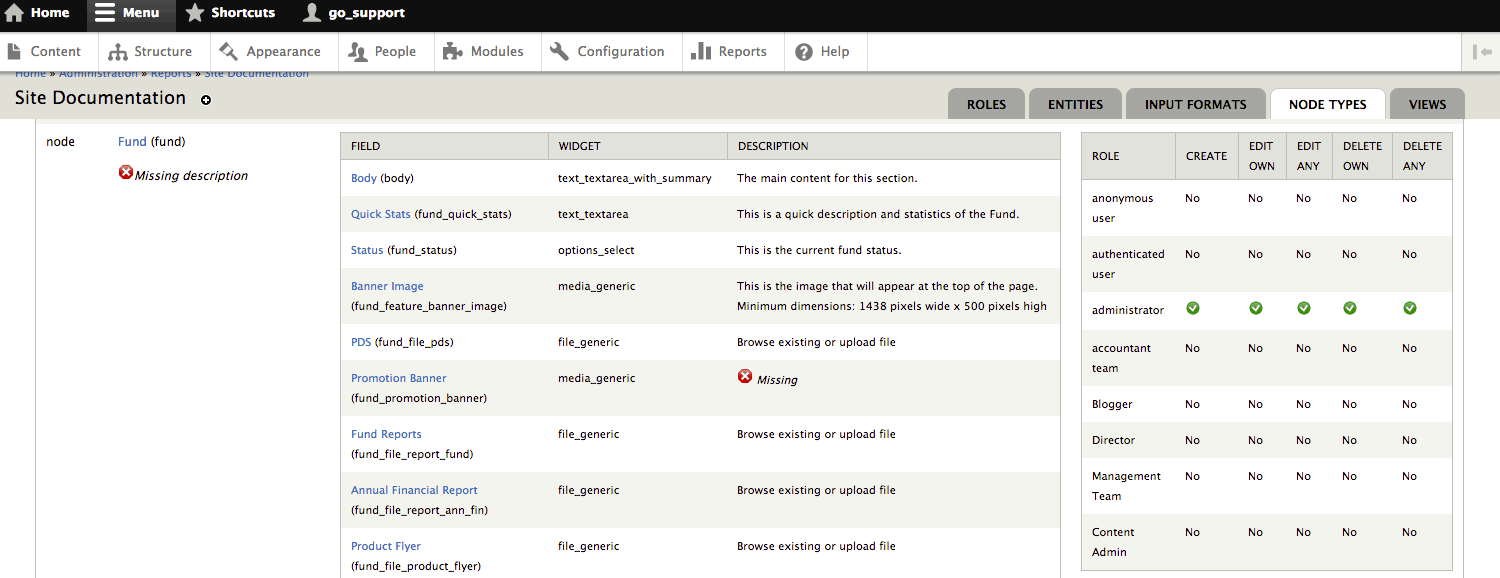Open the Shortcuts star icon
This screenshot has width=1500, height=578.
click(195, 13)
